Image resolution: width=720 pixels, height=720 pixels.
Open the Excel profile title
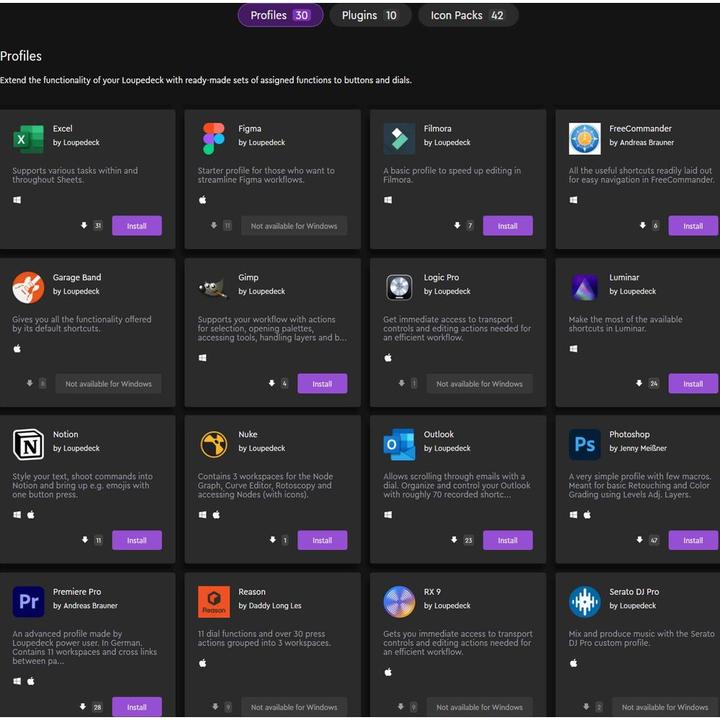[x=62, y=129]
